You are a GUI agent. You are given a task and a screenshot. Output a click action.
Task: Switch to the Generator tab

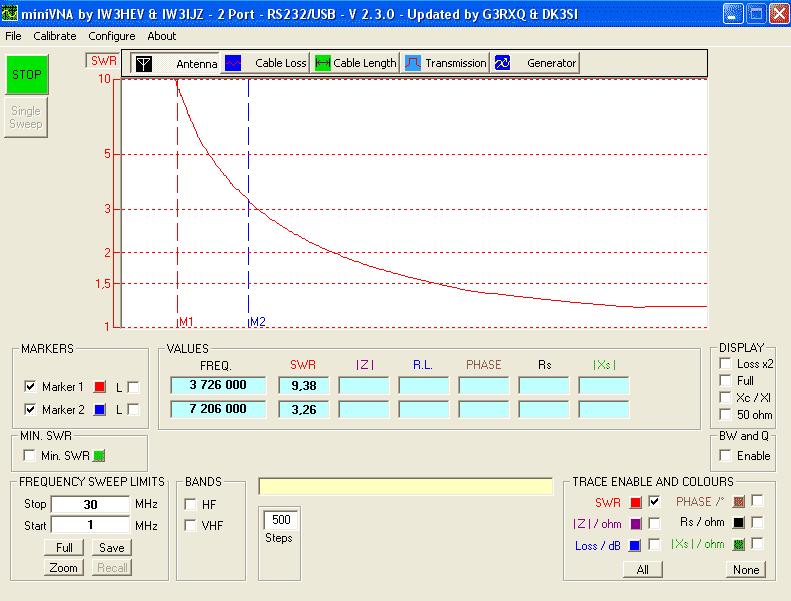[x=535, y=63]
